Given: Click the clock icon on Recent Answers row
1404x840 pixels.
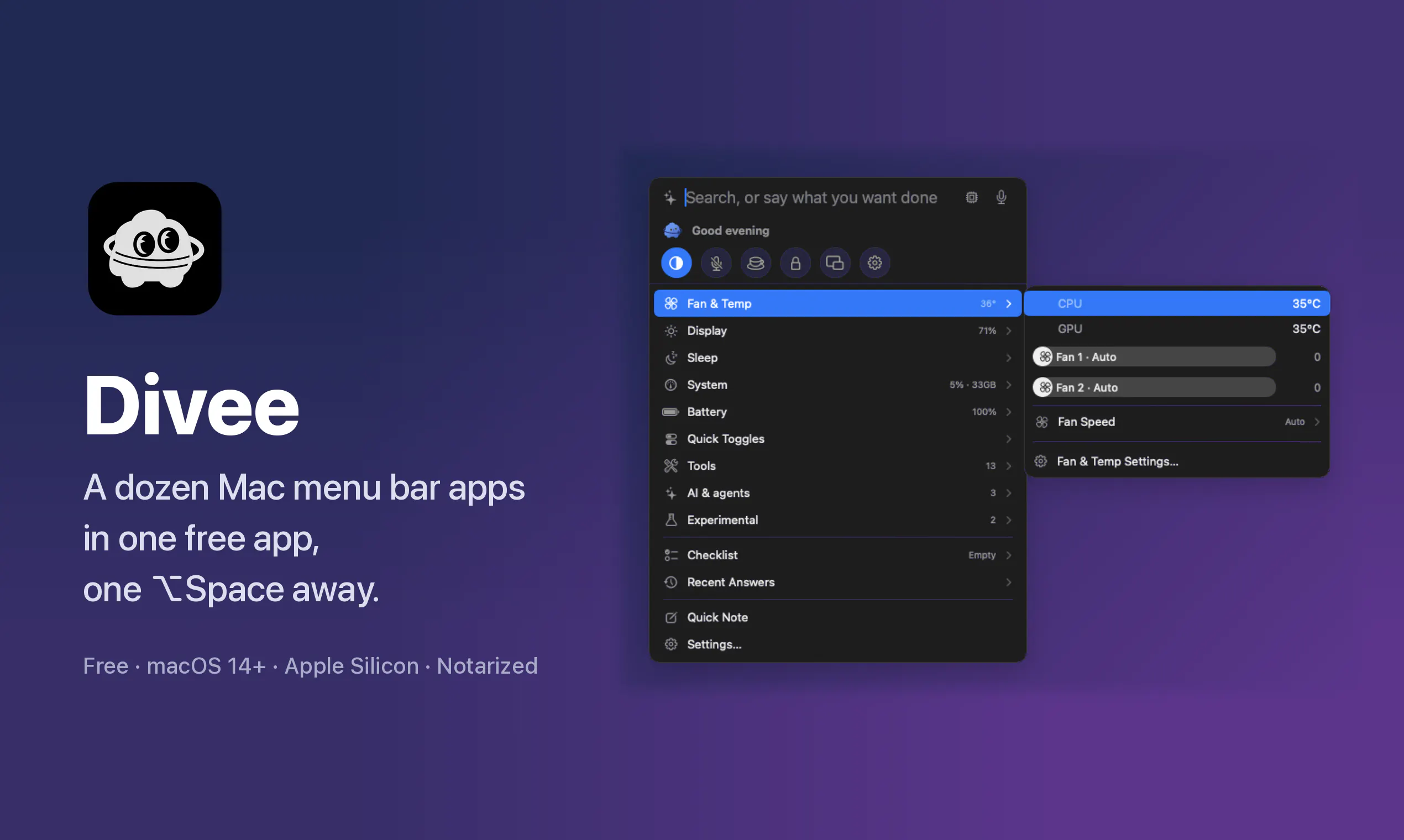Looking at the screenshot, I should point(671,582).
